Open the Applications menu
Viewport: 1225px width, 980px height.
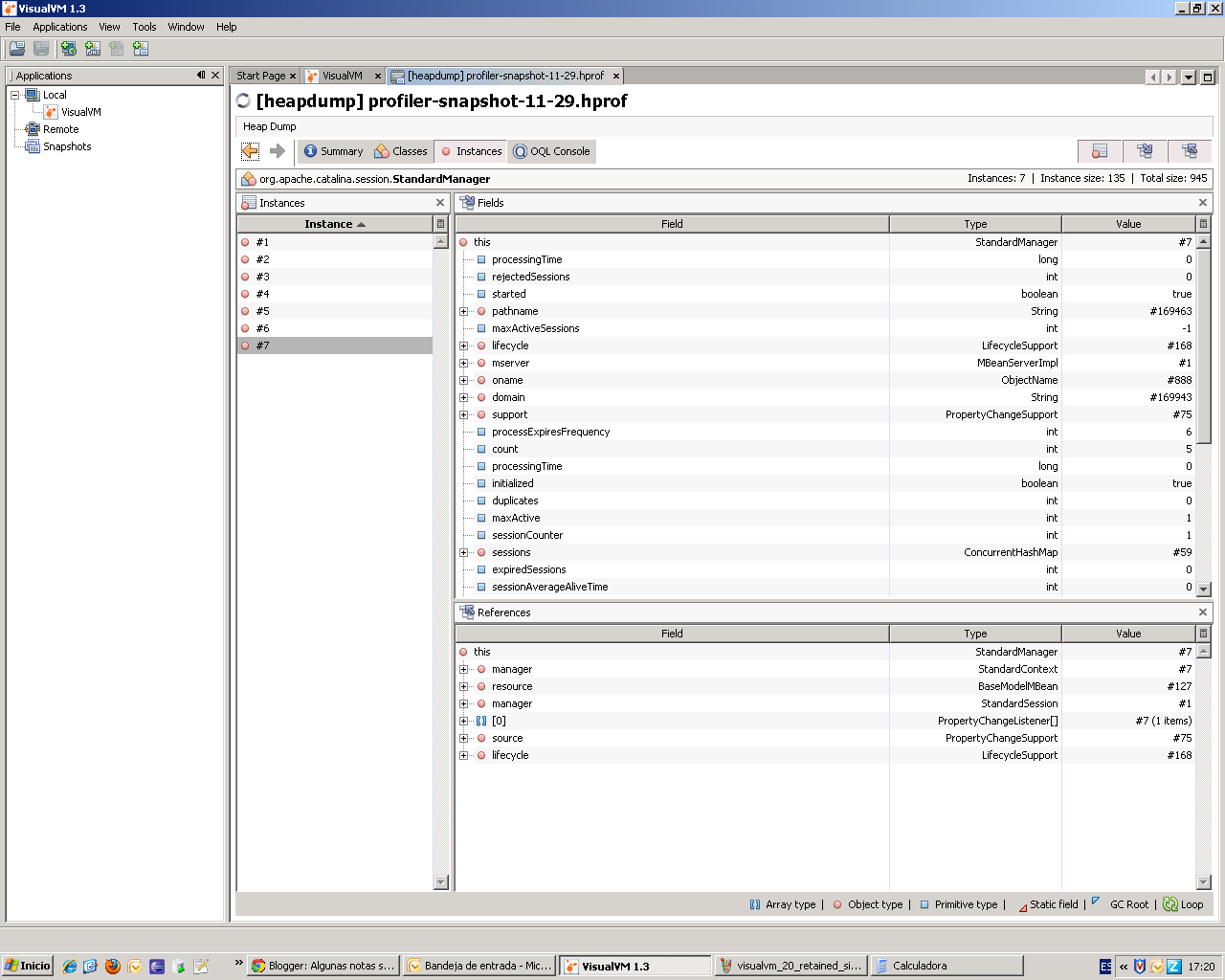[60, 27]
